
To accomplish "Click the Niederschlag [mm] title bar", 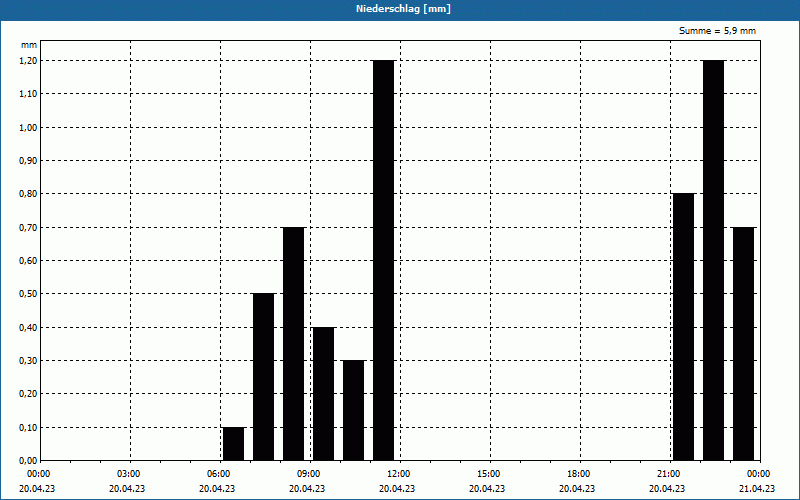I will (x=400, y=9).
